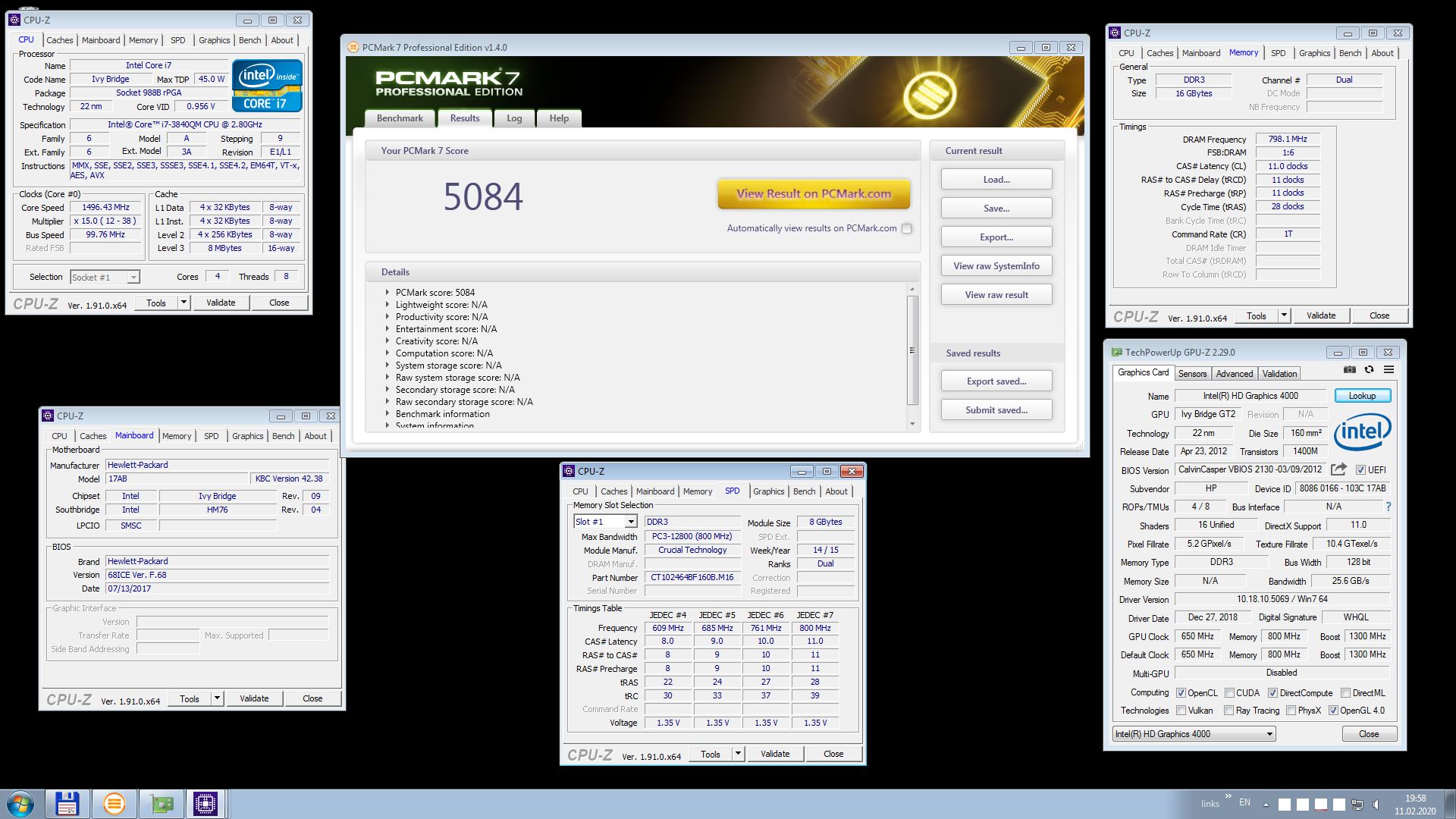The height and width of the screenshot is (819, 1456).
Task: Open Tools dropdown arrow in CPU-Z Memory window
Action: coord(1284,315)
